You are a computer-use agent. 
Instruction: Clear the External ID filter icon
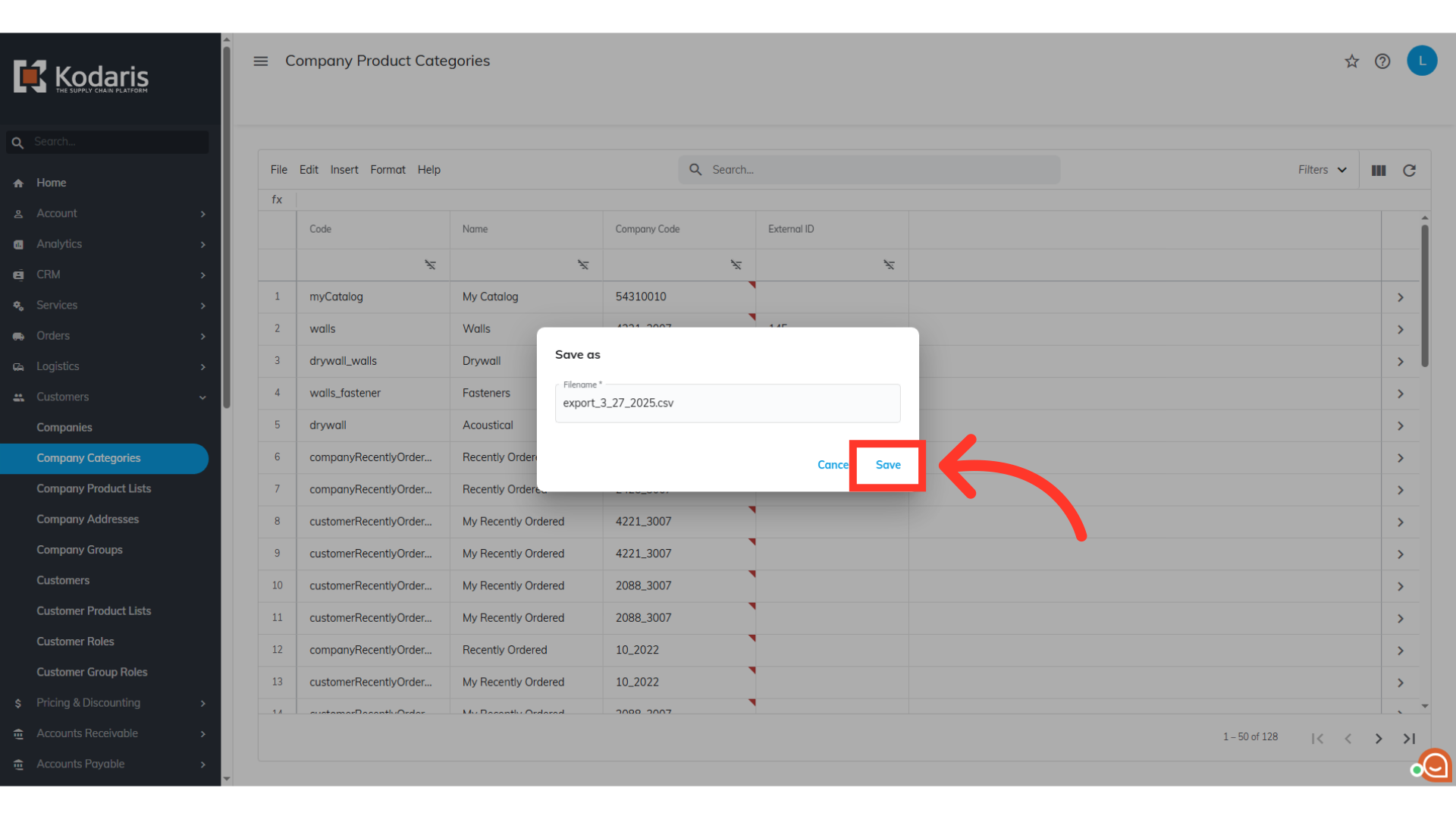[889, 265]
